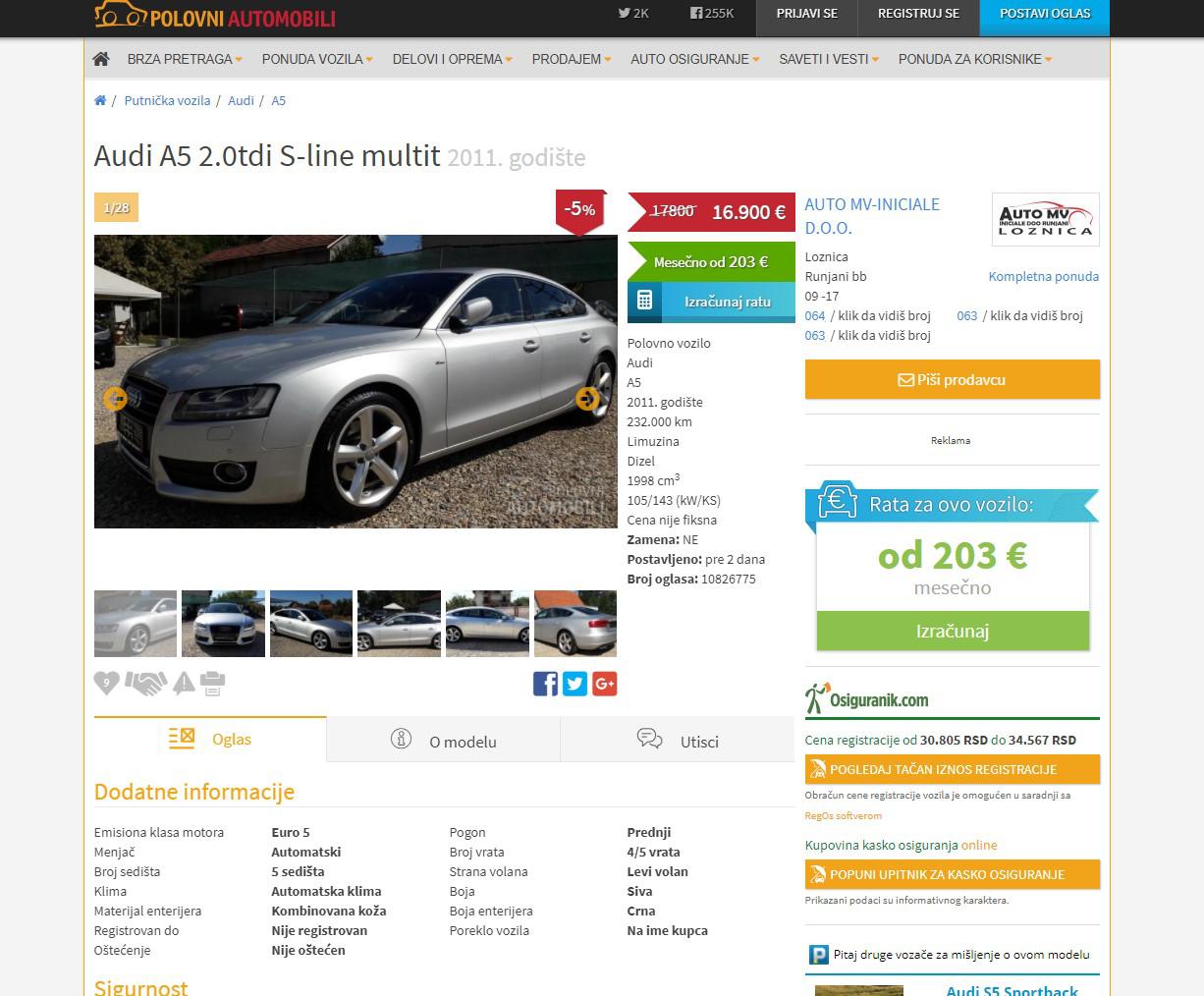Share the ad on Facebook
The height and width of the screenshot is (996, 1204).
point(545,684)
